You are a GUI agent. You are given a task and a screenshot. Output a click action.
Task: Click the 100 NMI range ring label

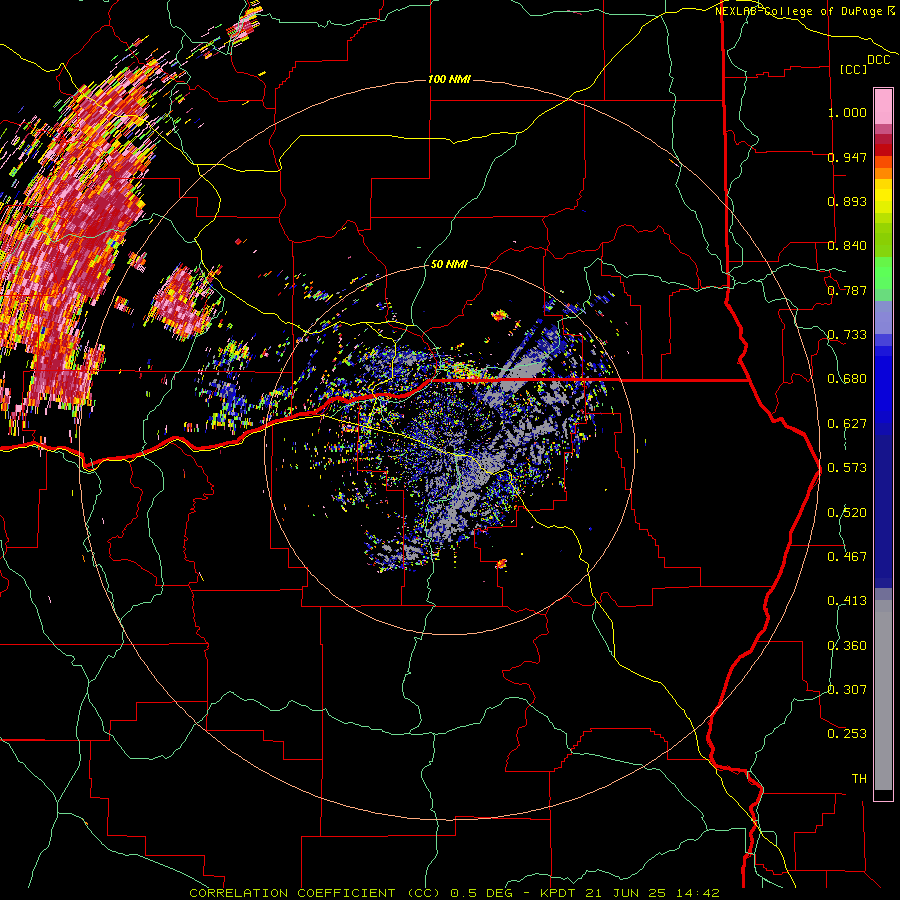tap(449, 79)
